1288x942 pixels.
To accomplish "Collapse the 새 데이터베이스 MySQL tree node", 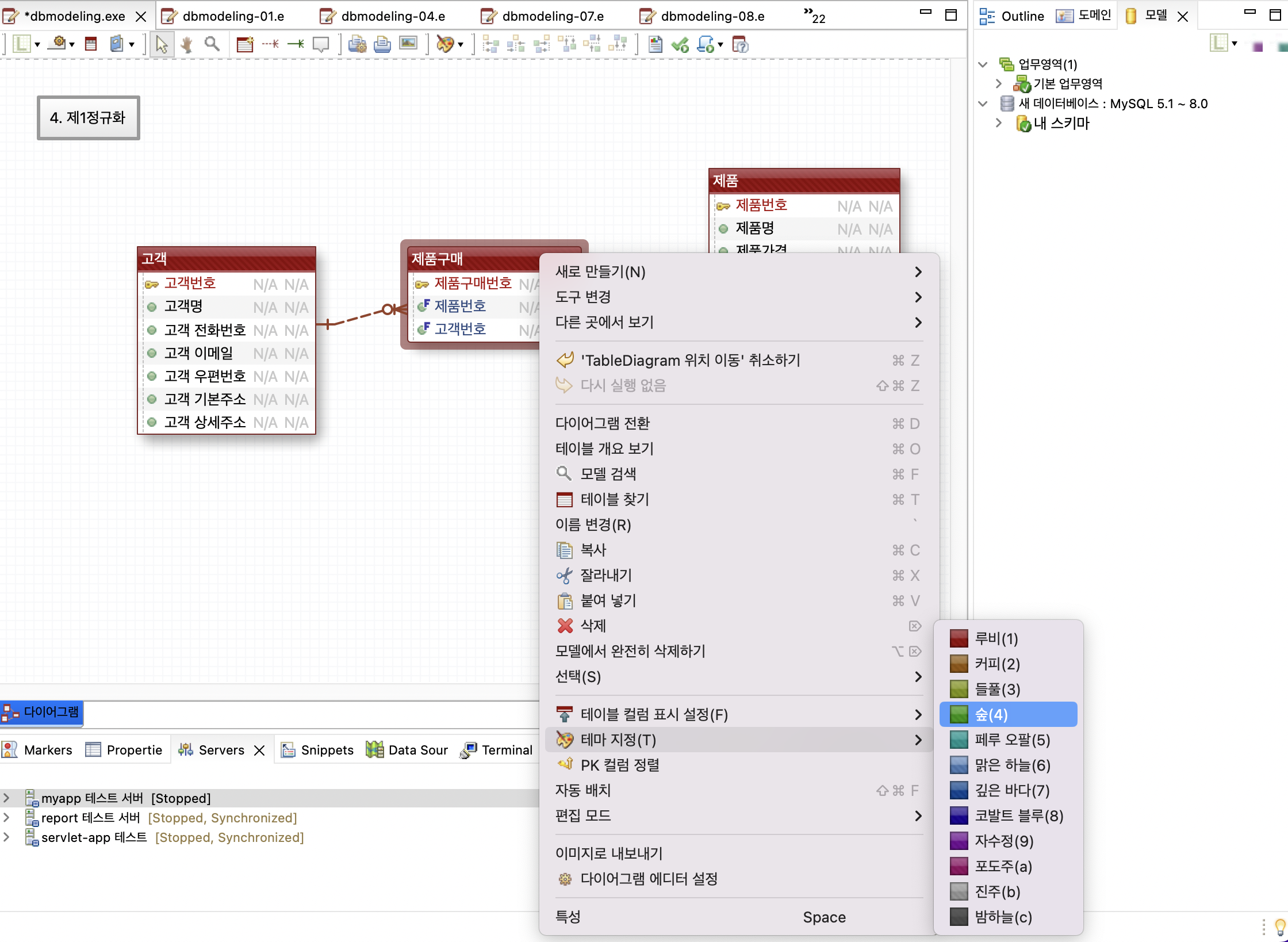I will pyautogui.click(x=983, y=104).
